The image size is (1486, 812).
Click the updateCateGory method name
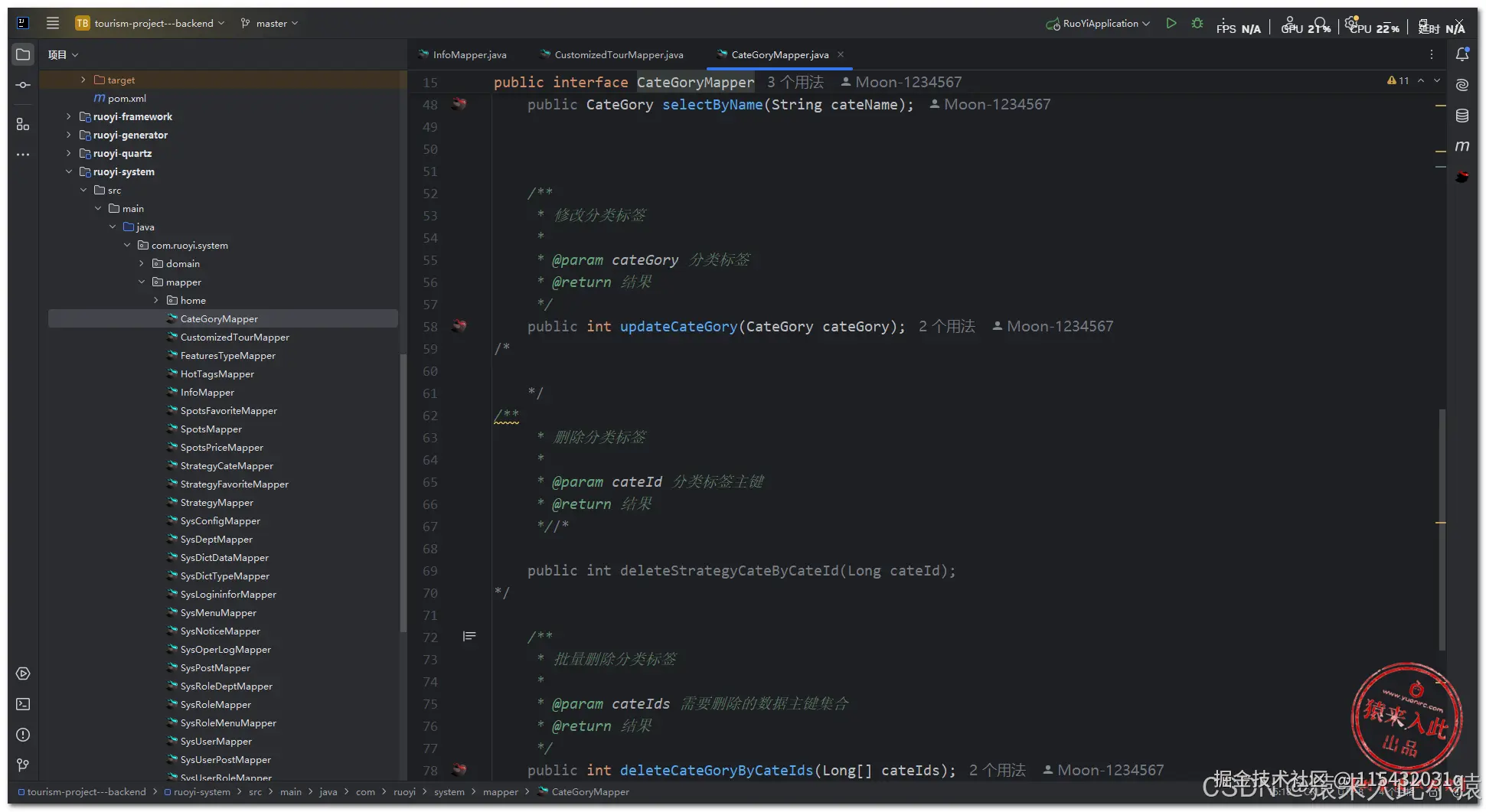[x=678, y=326]
